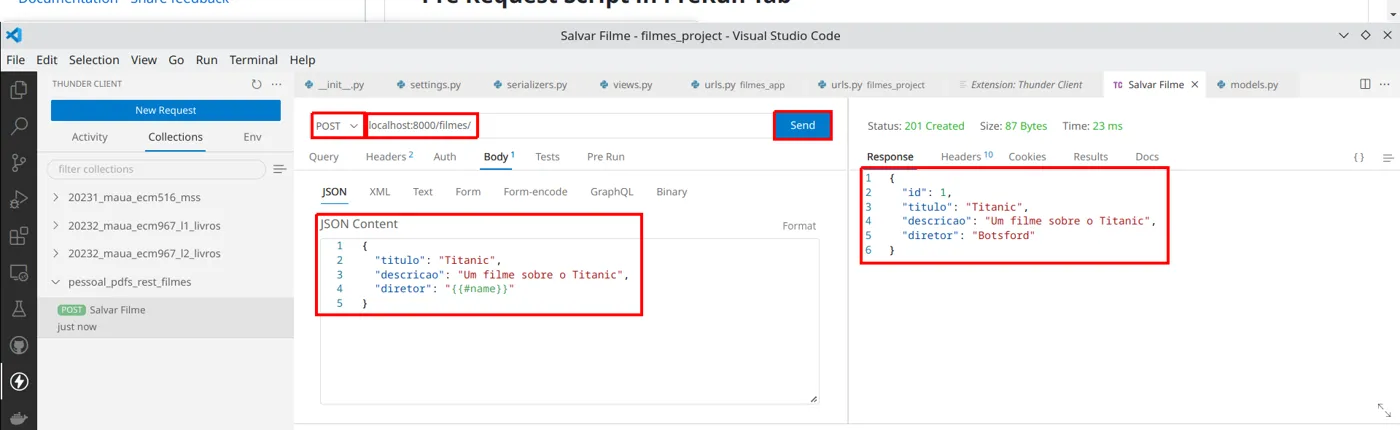Open the response Docs tab

point(1147,157)
